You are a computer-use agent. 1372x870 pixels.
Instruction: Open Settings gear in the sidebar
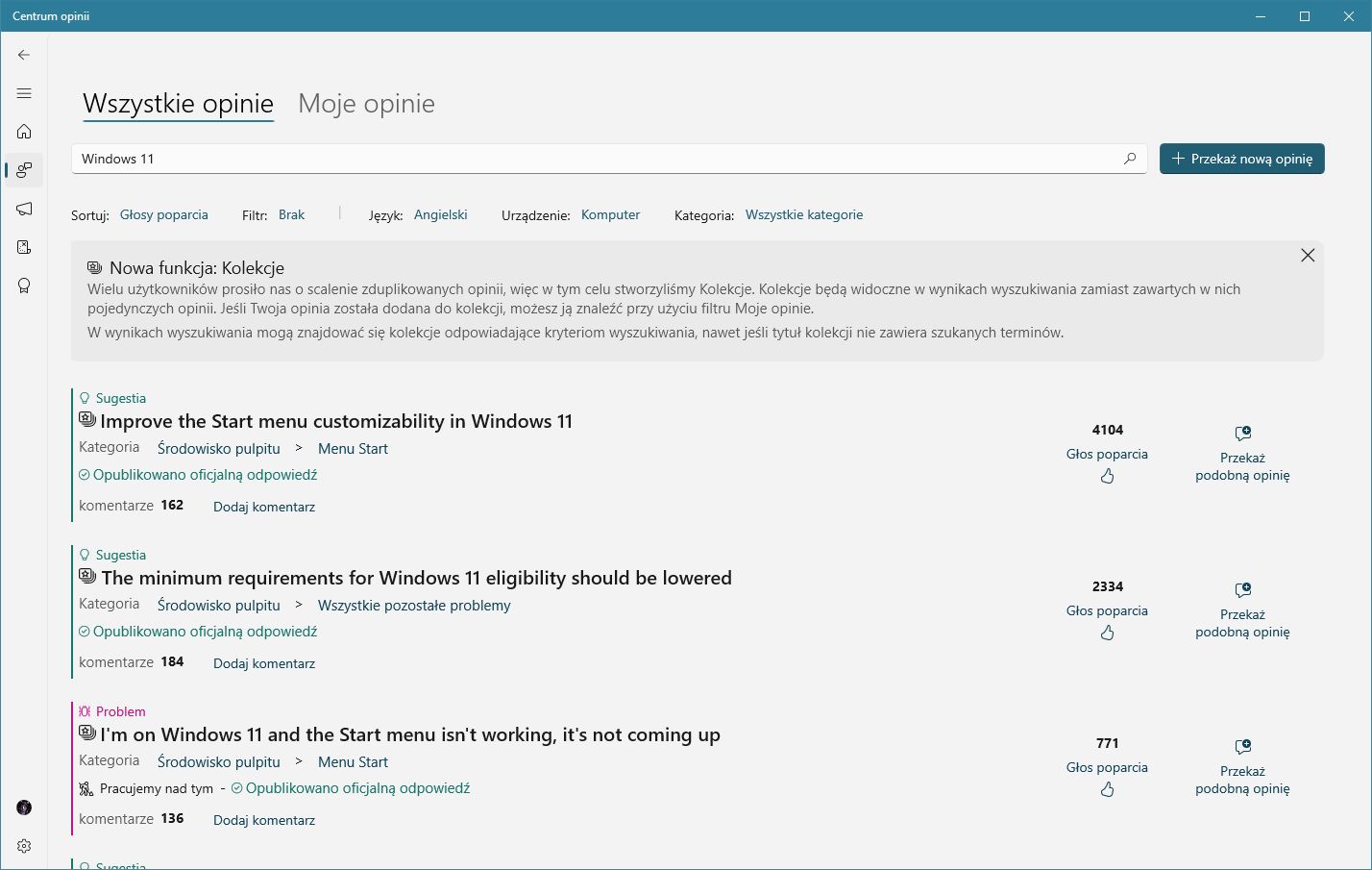(x=24, y=846)
